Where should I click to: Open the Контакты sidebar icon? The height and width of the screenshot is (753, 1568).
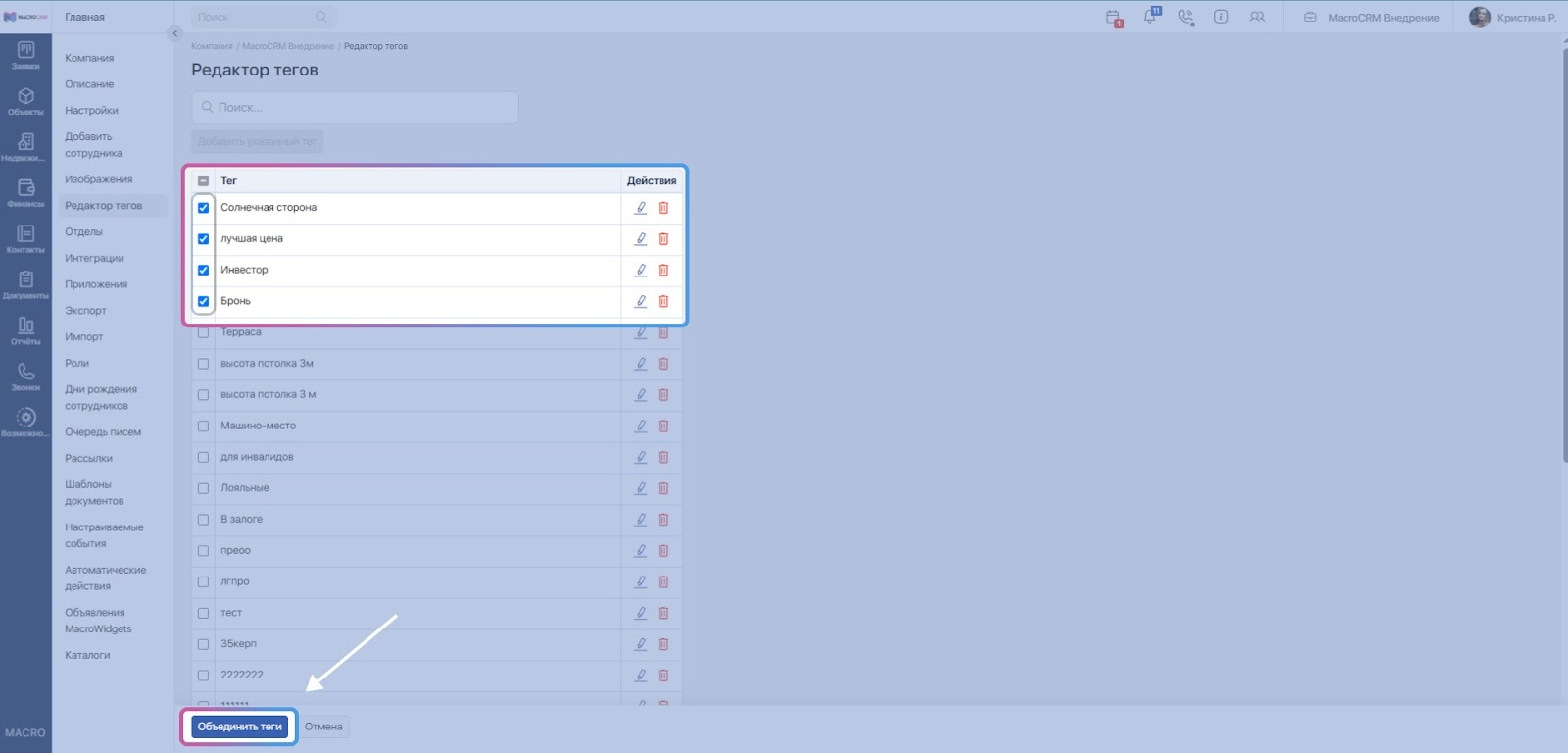pos(25,238)
